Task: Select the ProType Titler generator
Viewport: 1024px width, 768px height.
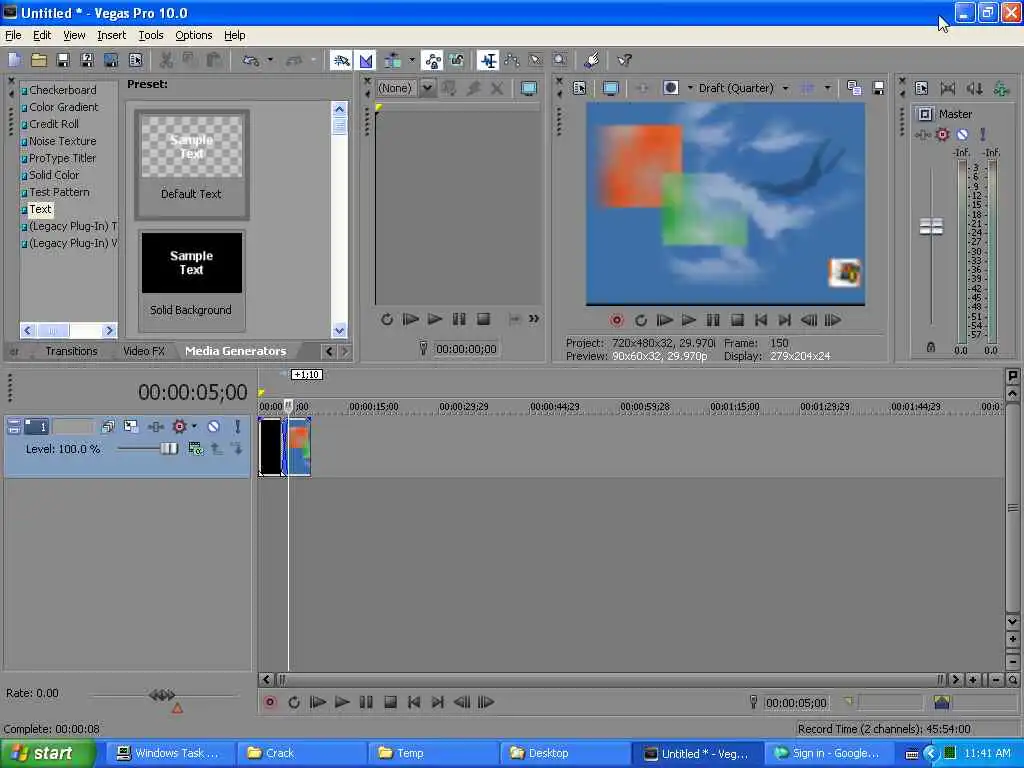Action: click(62, 158)
